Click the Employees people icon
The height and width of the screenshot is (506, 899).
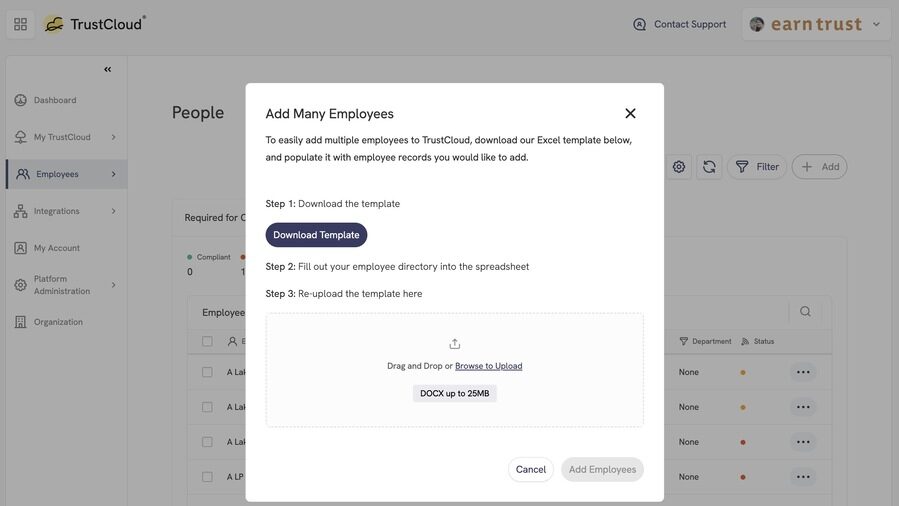(23, 174)
